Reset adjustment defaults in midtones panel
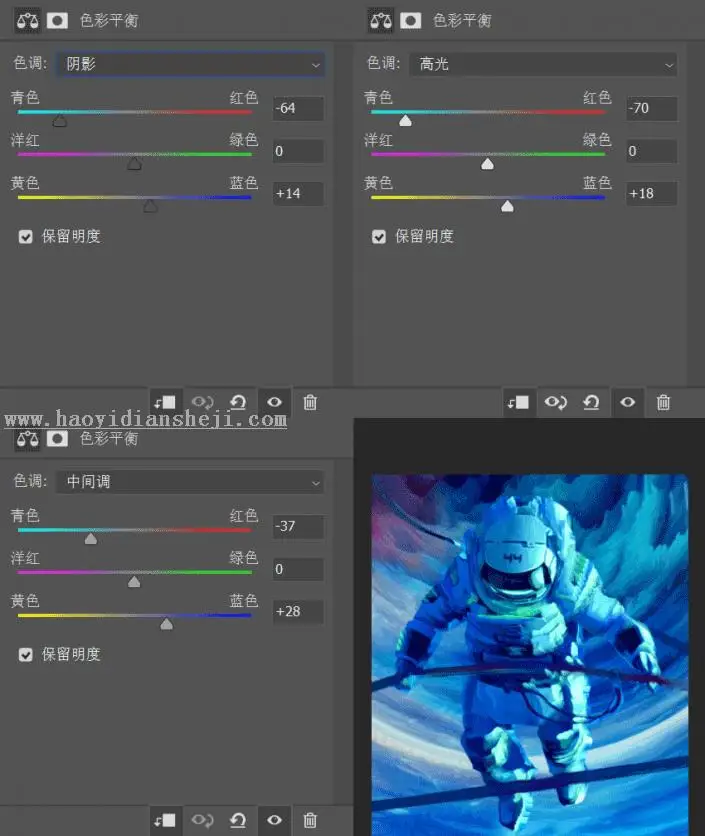705x836 pixels. click(x=238, y=820)
